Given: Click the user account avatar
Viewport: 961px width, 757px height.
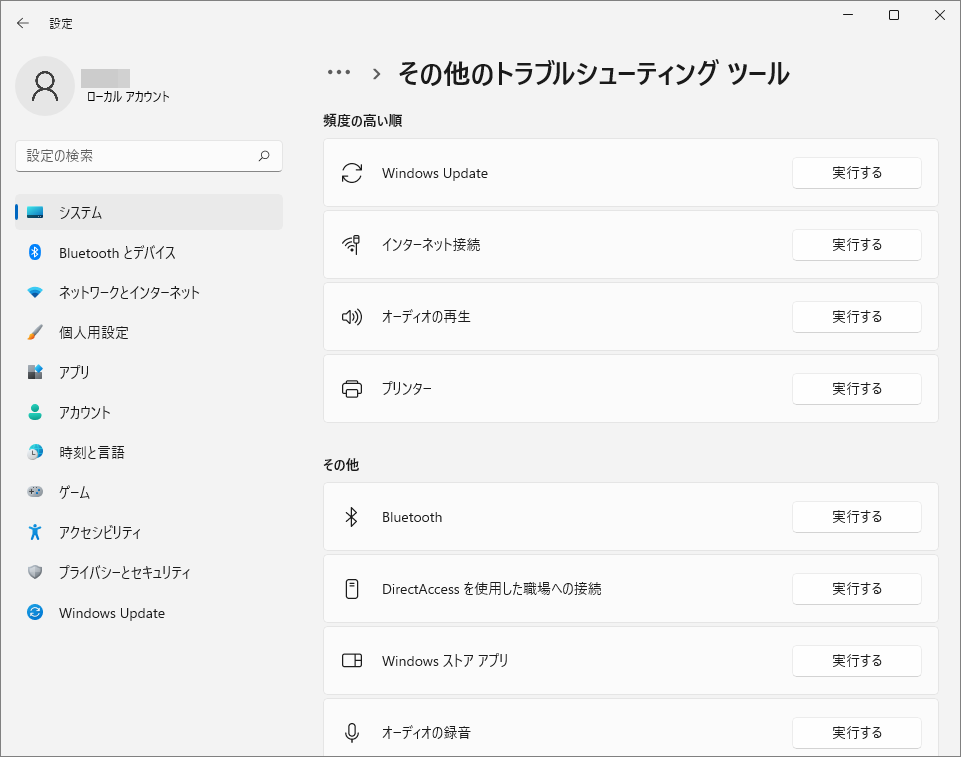Looking at the screenshot, I should 45,86.
